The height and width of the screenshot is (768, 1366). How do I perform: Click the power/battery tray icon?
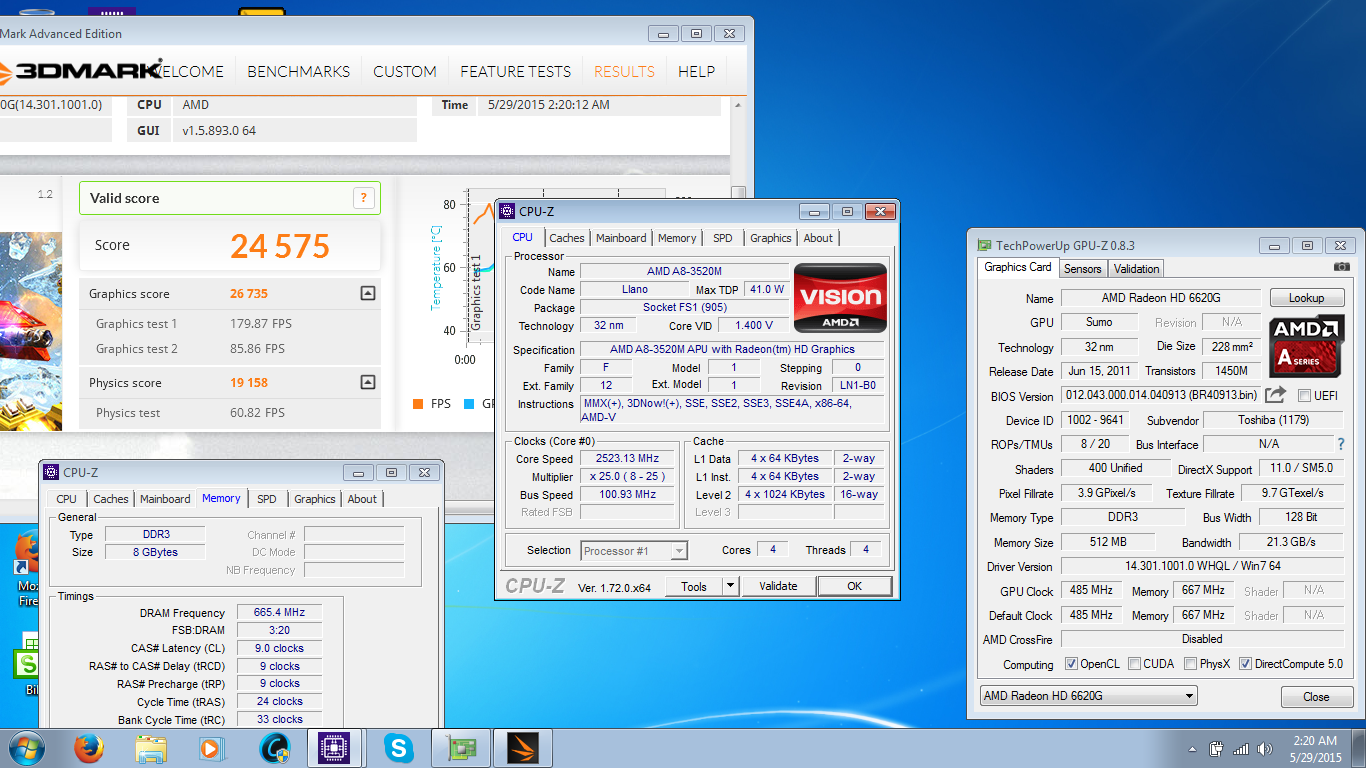(x=1217, y=748)
